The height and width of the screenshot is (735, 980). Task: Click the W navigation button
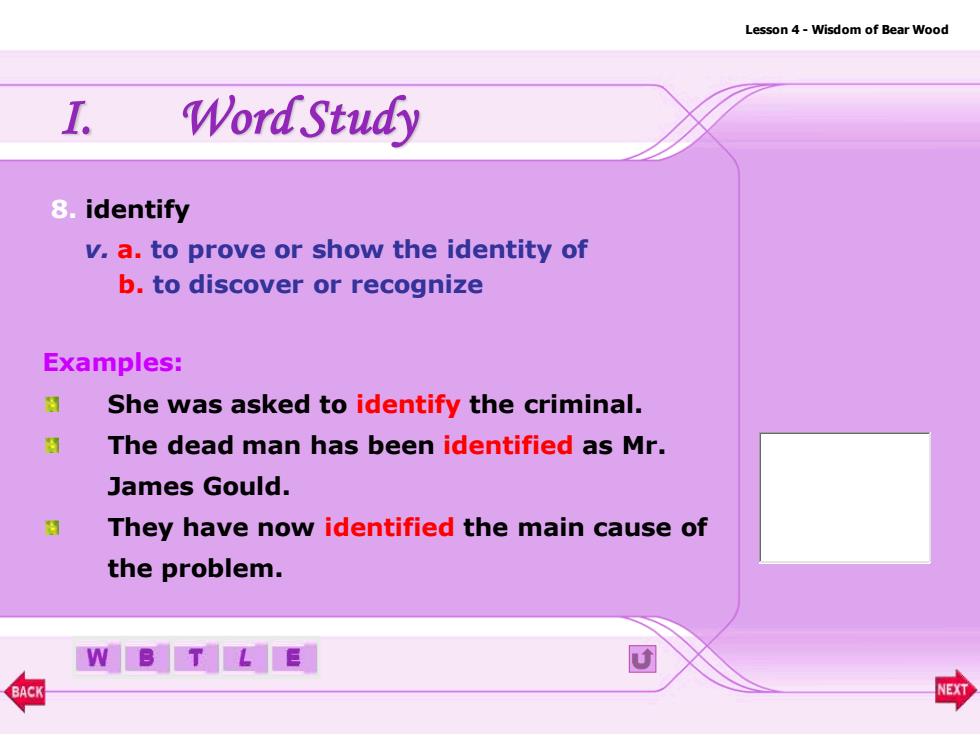[x=98, y=658]
